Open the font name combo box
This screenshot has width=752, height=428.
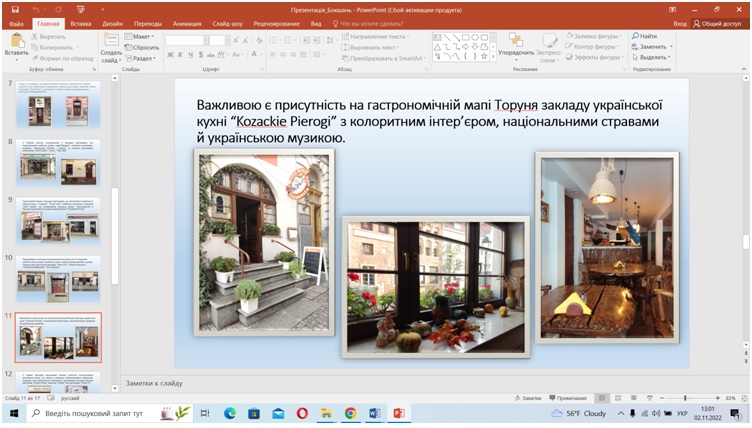click(x=187, y=40)
